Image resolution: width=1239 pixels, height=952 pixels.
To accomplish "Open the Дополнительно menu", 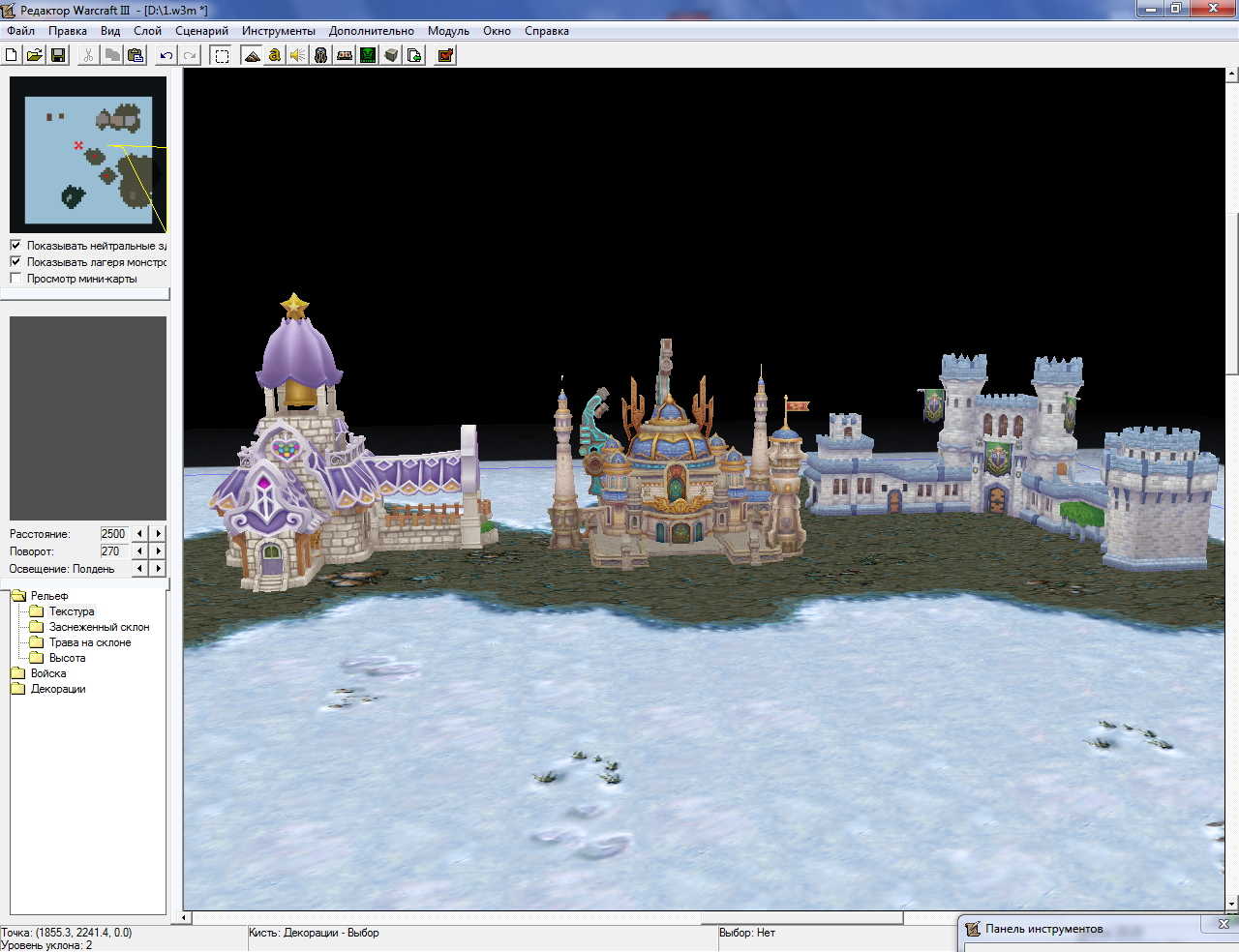I will [x=372, y=31].
